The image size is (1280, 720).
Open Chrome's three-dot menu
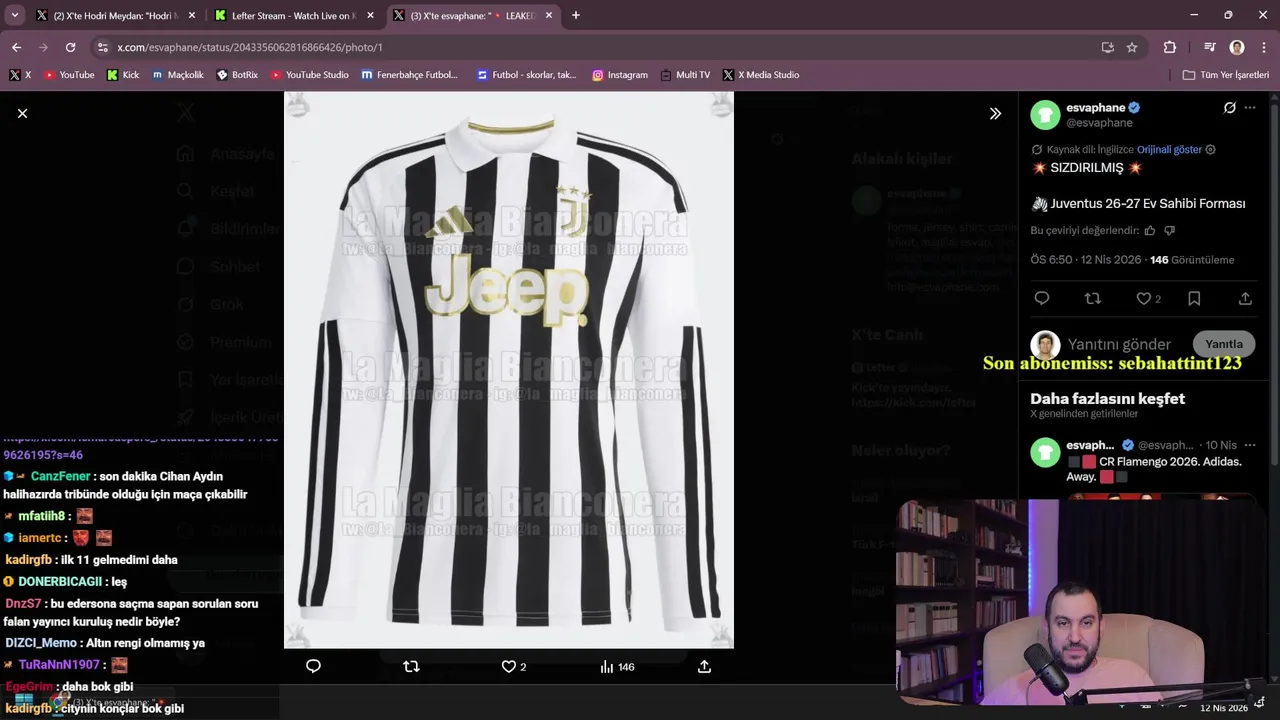click(1262, 47)
